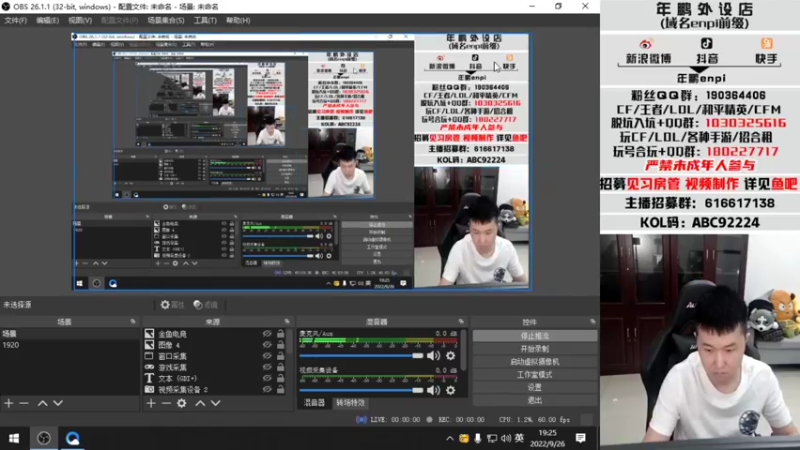Open the 场景集合(S) menu
Viewport: 800px width, 450px height.
[x=166, y=20]
